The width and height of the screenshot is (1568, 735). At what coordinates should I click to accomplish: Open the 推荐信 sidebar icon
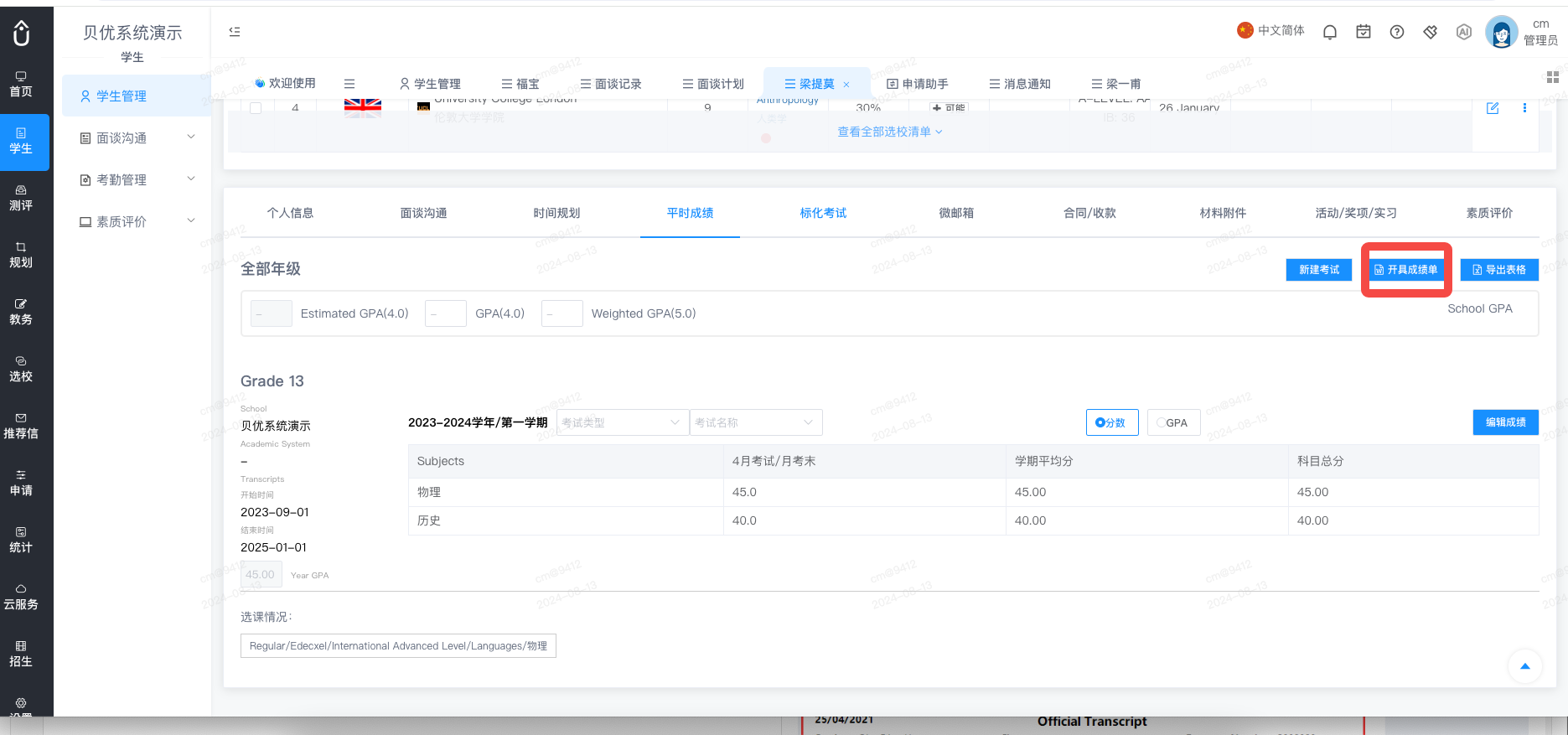pyautogui.click(x=21, y=427)
